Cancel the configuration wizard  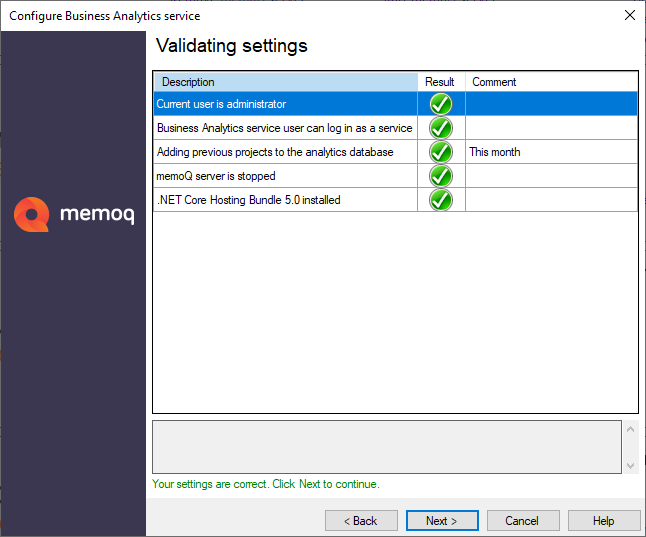[522, 521]
